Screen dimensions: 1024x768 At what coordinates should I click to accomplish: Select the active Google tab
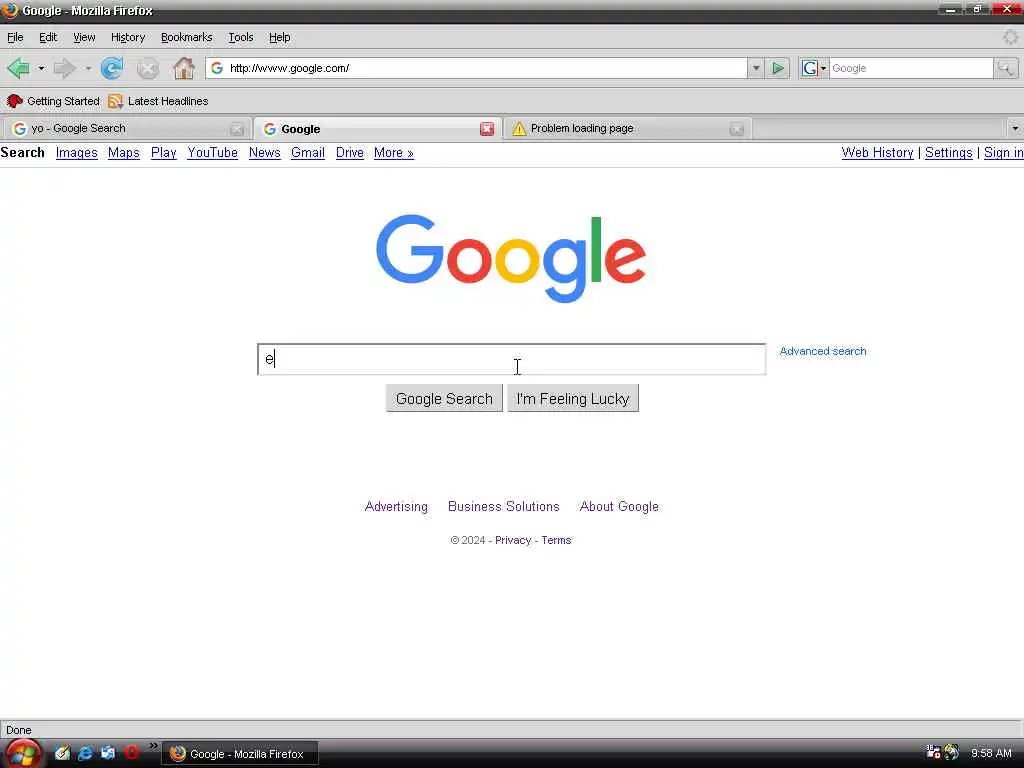(377, 129)
